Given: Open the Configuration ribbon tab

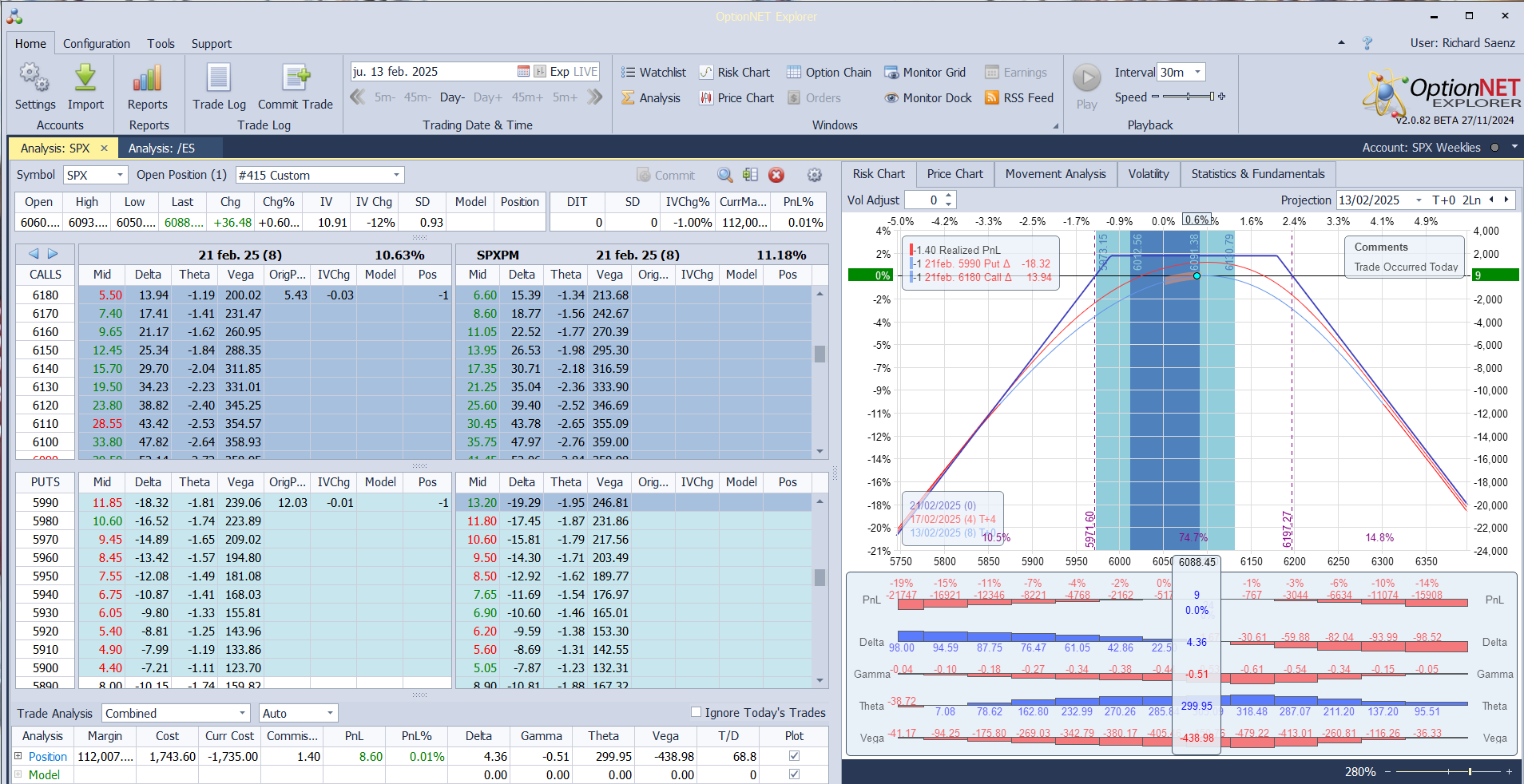Looking at the screenshot, I should pyautogui.click(x=97, y=44).
